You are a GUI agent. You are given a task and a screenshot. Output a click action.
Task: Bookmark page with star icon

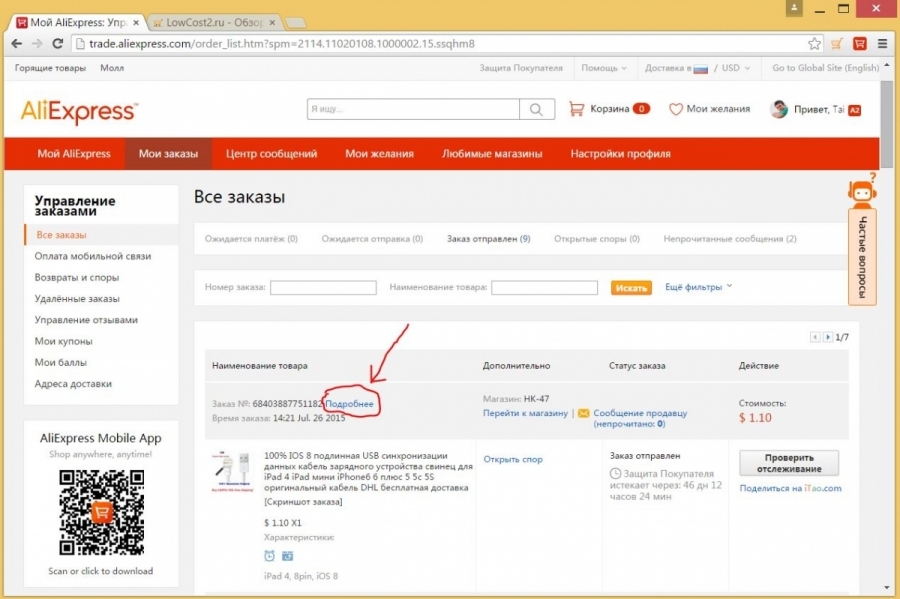[x=814, y=44]
